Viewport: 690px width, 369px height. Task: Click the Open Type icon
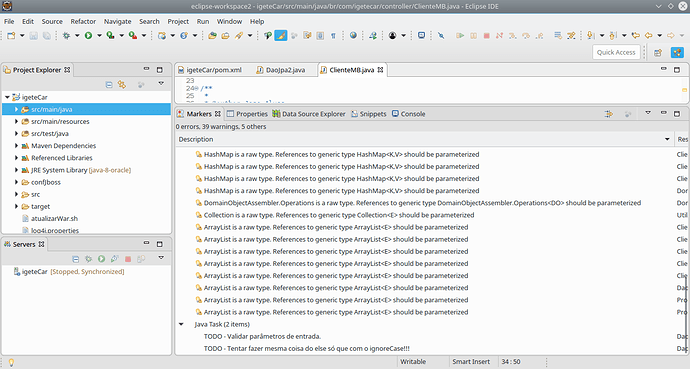tap(212, 36)
